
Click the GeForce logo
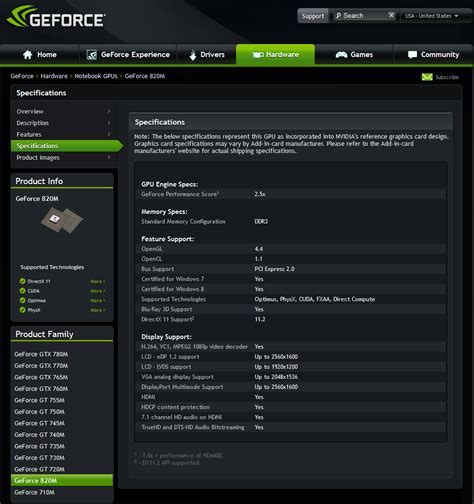[x=56, y=17]
